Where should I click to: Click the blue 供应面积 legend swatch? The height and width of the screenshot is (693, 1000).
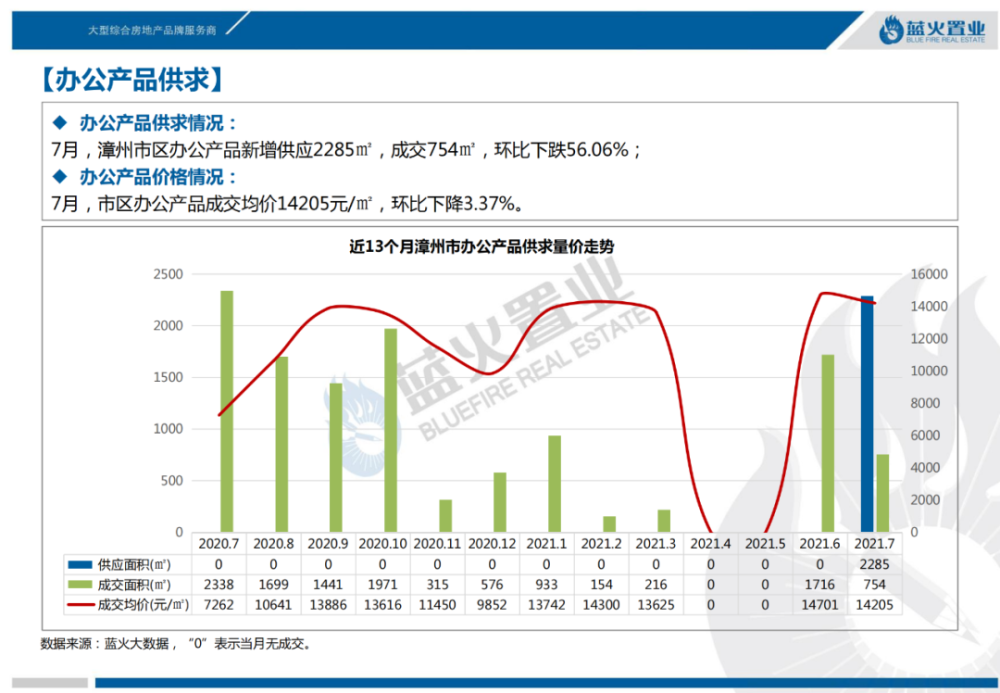click(80, 565)
